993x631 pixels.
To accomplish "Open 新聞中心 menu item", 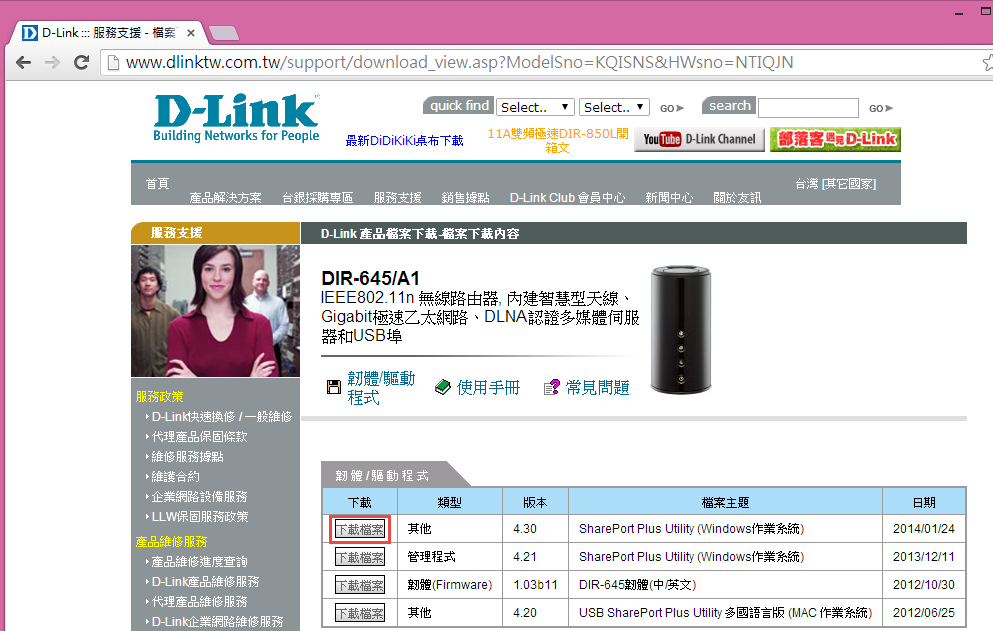I will pos(669,198).
